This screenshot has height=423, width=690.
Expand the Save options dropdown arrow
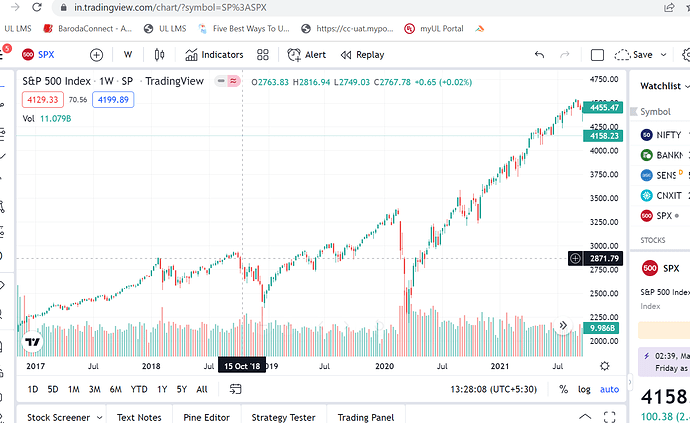[x=662, y=55]
